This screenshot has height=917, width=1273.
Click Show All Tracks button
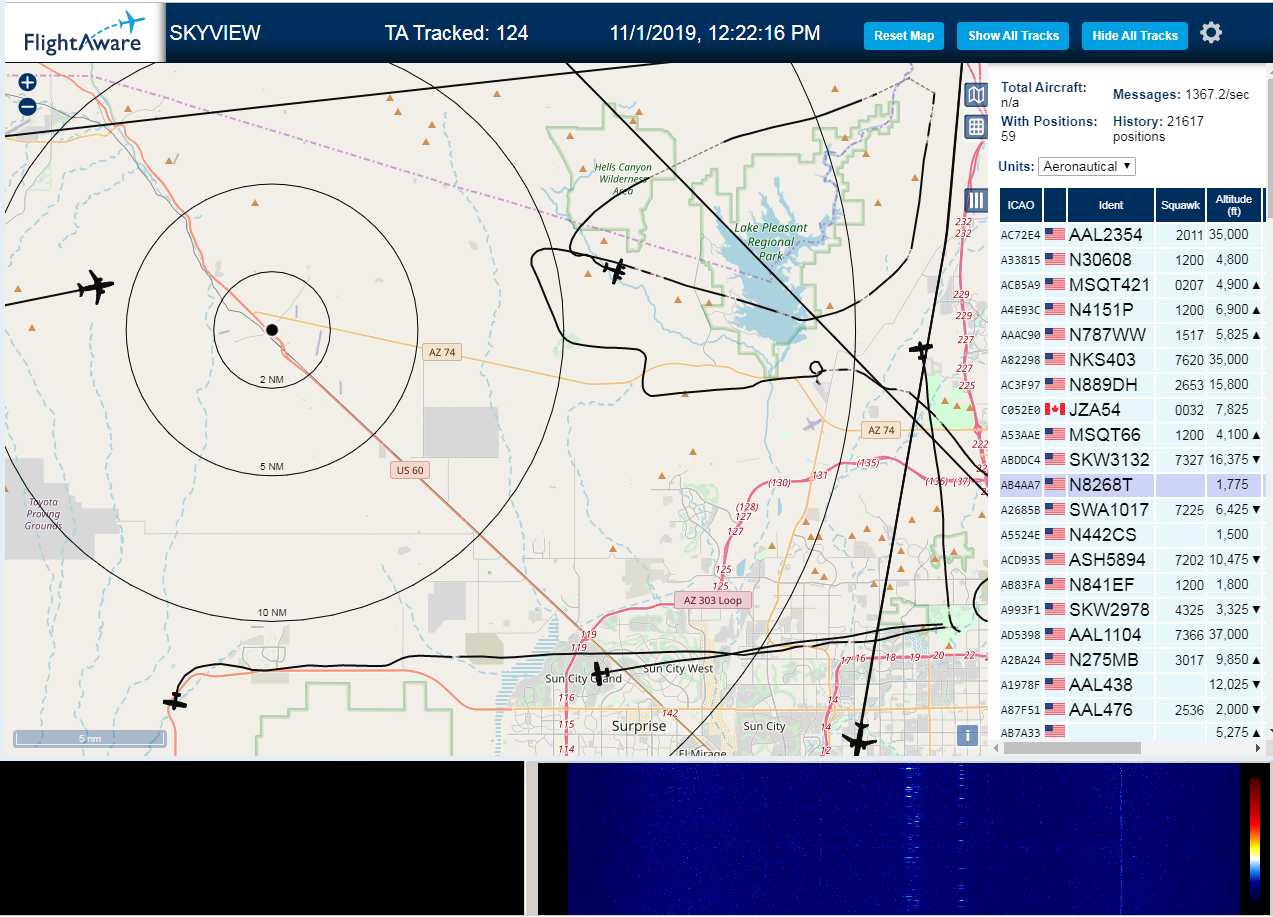click(x=1013, y=36)
